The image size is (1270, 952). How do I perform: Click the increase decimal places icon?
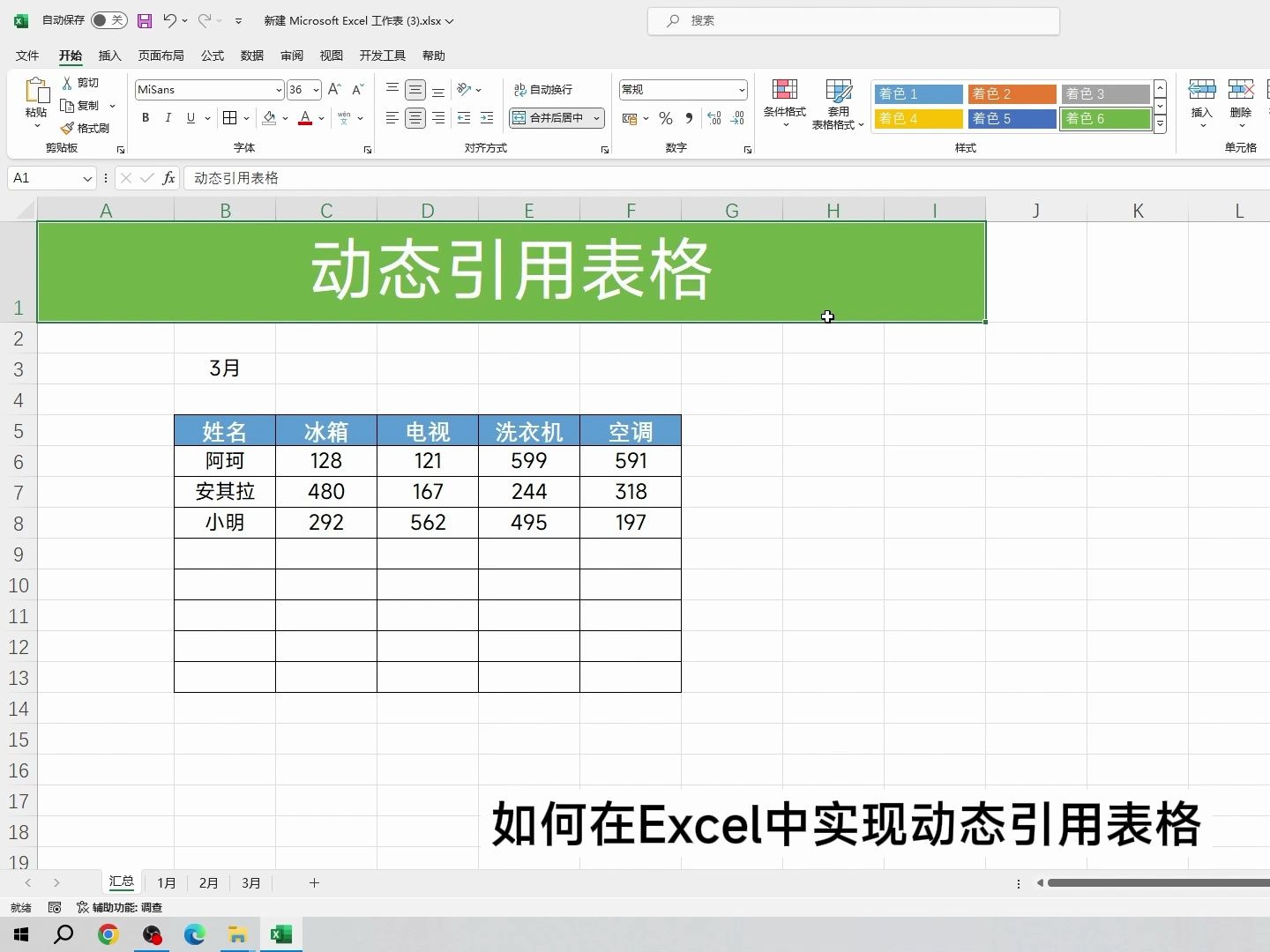(714, 118)
